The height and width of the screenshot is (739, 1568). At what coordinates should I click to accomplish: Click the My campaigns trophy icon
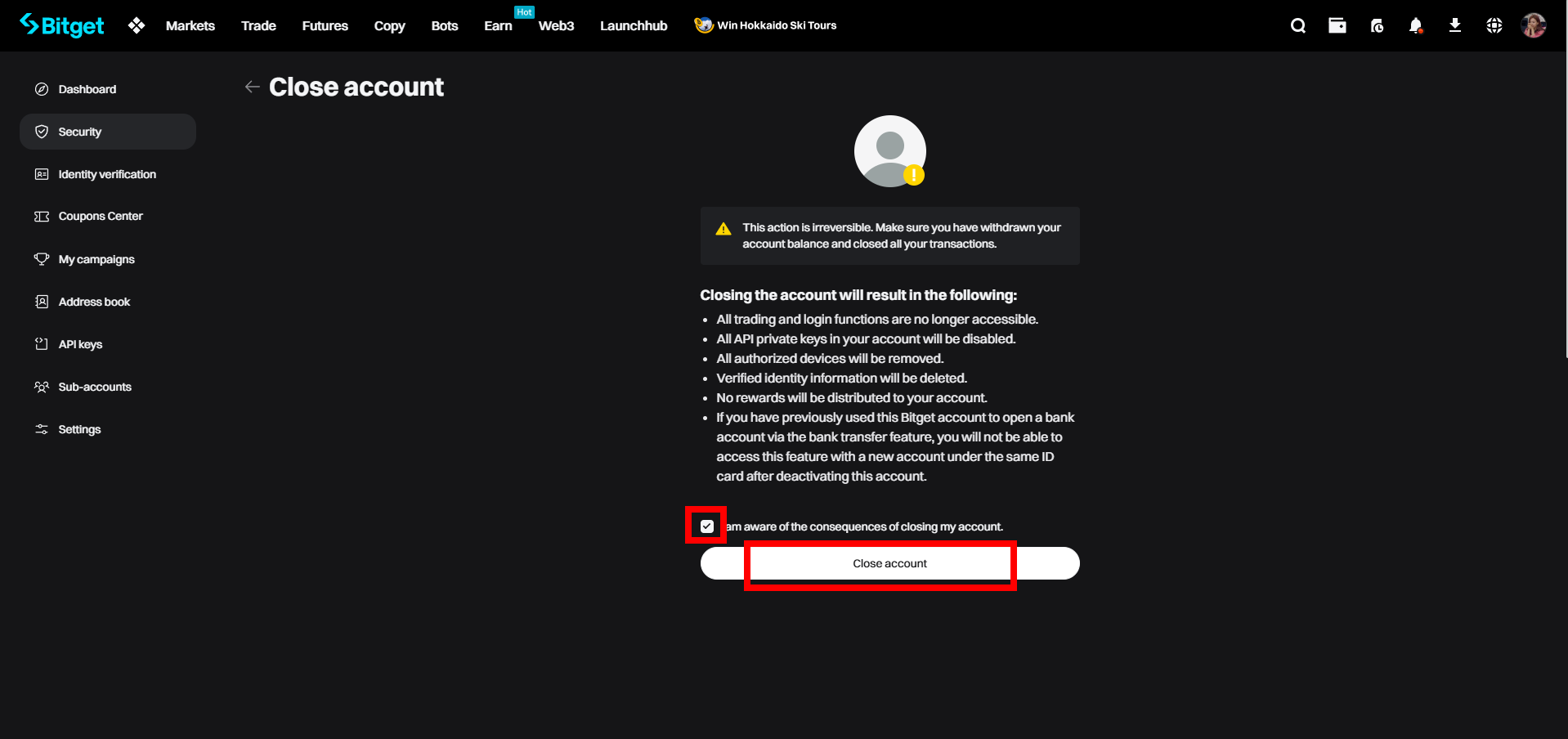click(x=42, y=259)
